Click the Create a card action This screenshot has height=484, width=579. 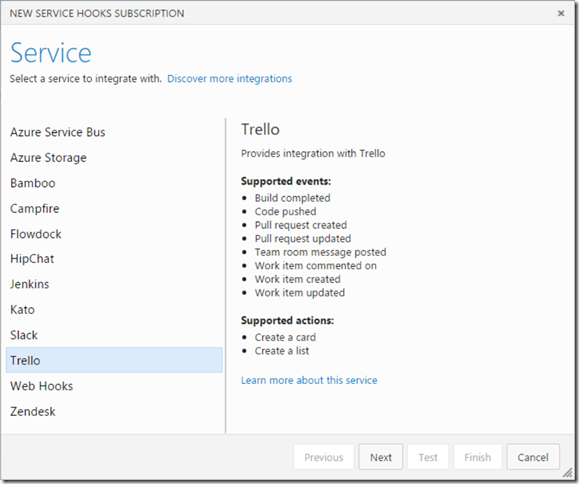(285, 337)
